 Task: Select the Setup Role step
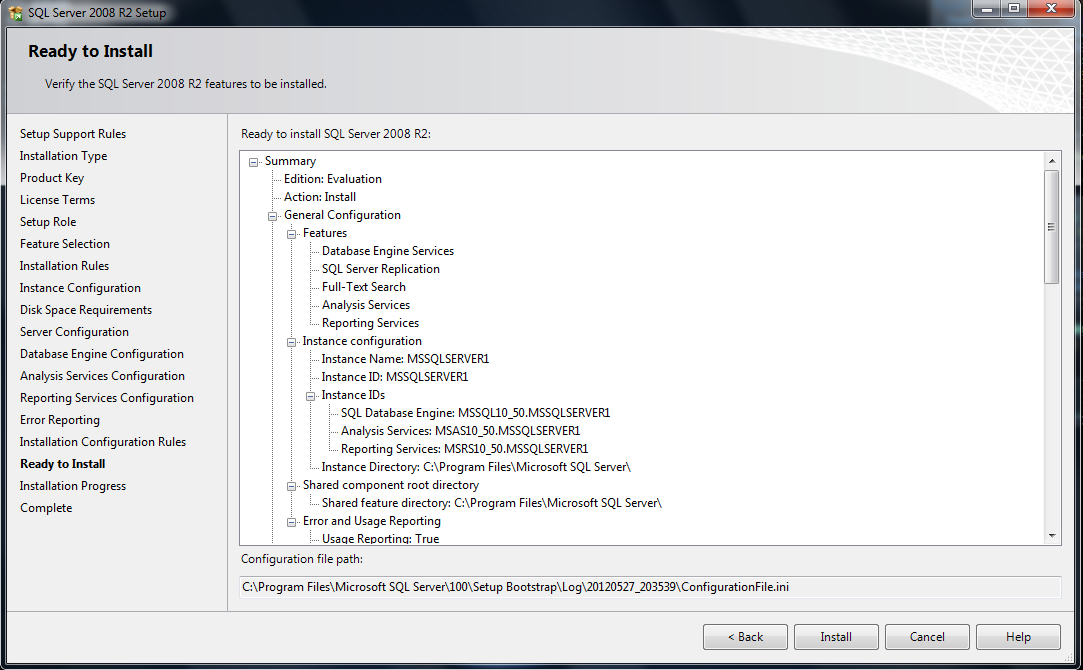pos(48,222)
